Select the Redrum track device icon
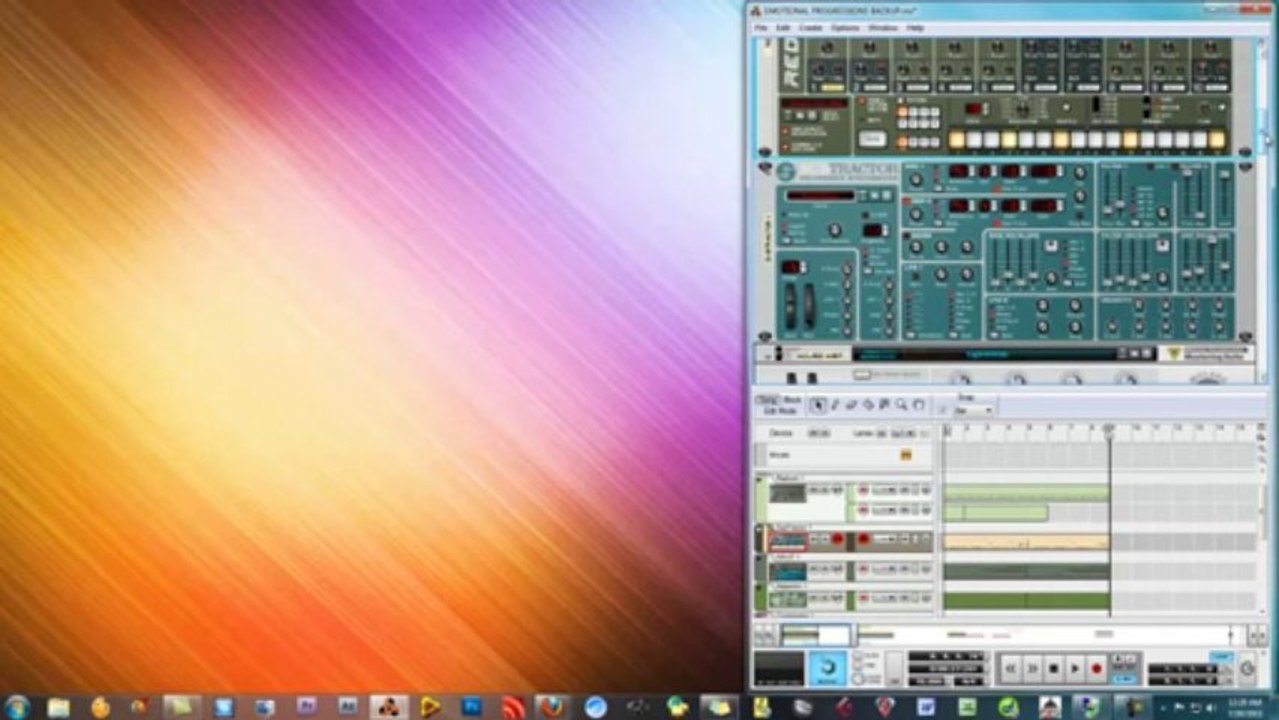Image resolution: width=1279 pixels, height=720 pixels. point(788,493)
